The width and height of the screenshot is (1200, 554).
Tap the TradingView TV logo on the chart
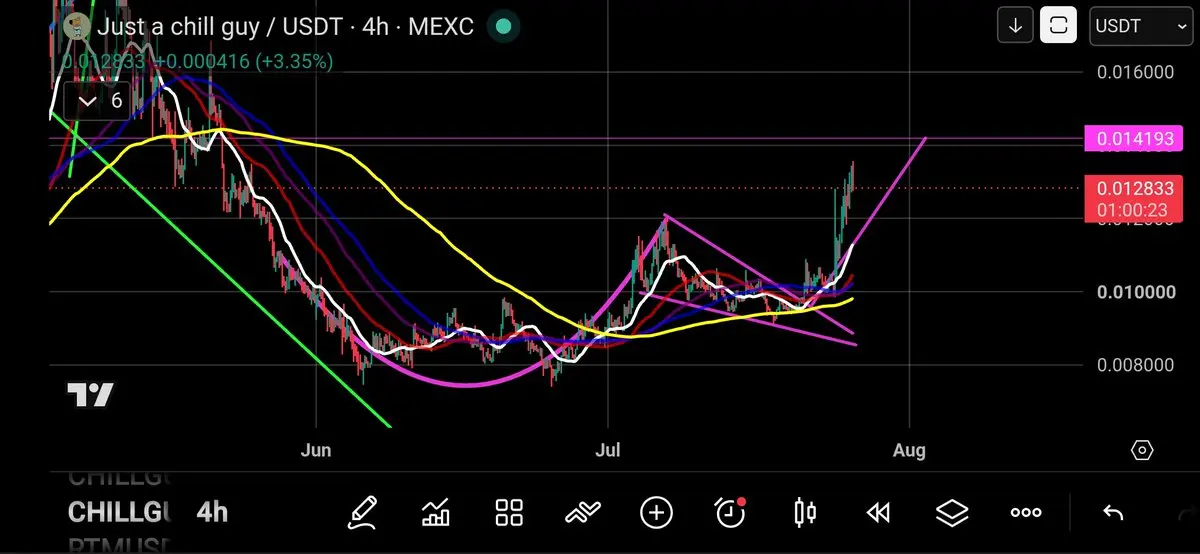click(x=90, y=394)
